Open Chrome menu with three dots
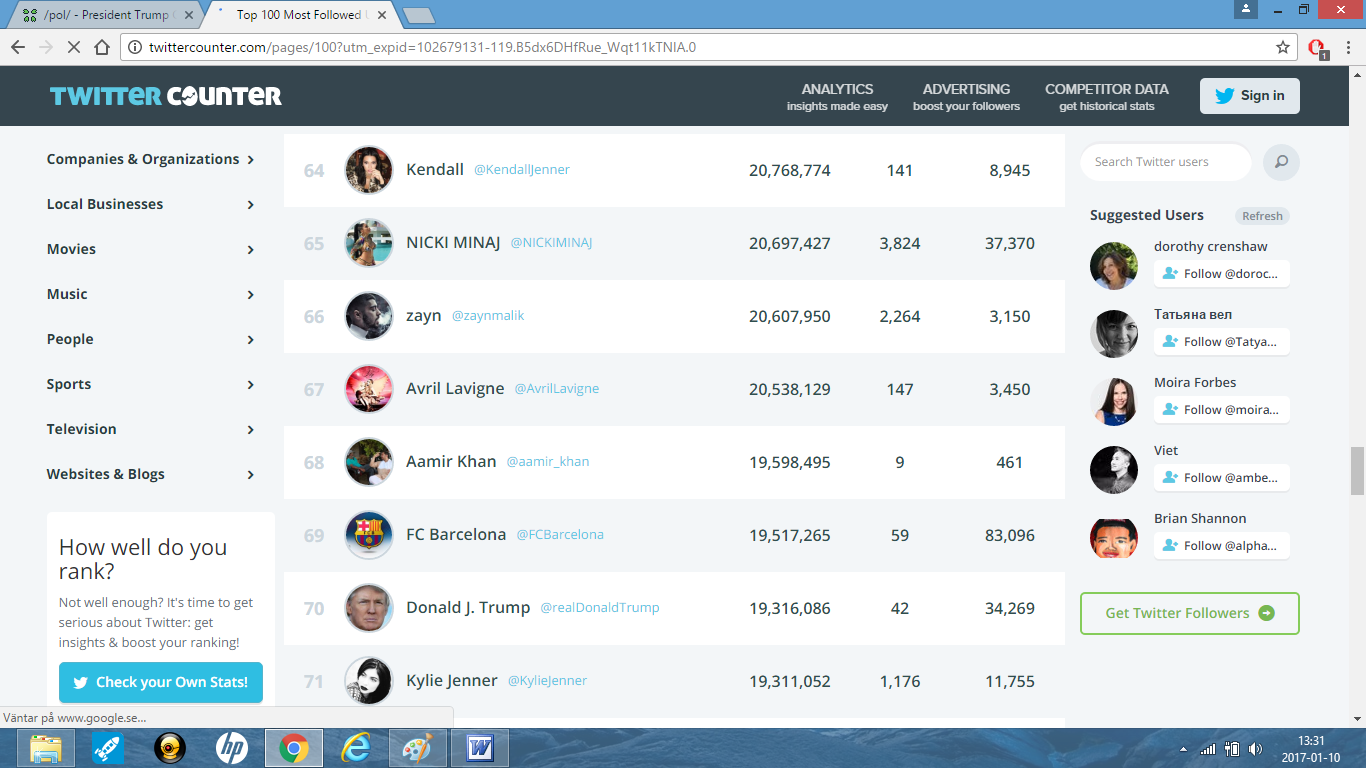Screen dimensions: 1366x768 [x=1347, y=47]
